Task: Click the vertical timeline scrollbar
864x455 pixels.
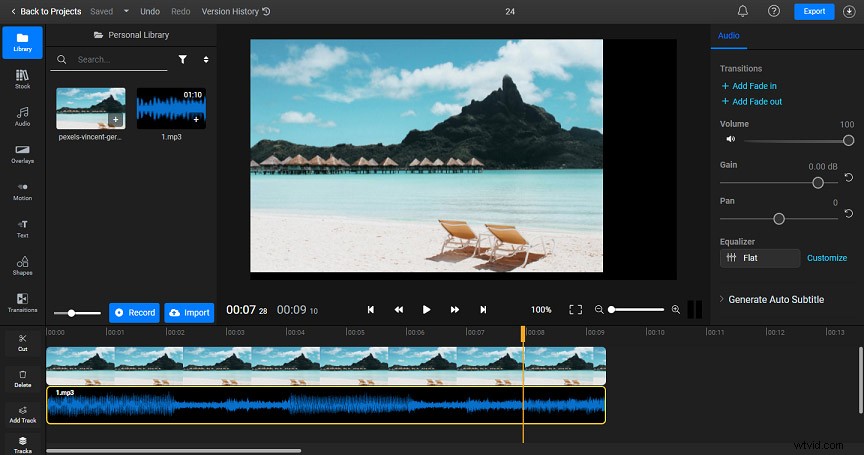Action: click(860, 380)
